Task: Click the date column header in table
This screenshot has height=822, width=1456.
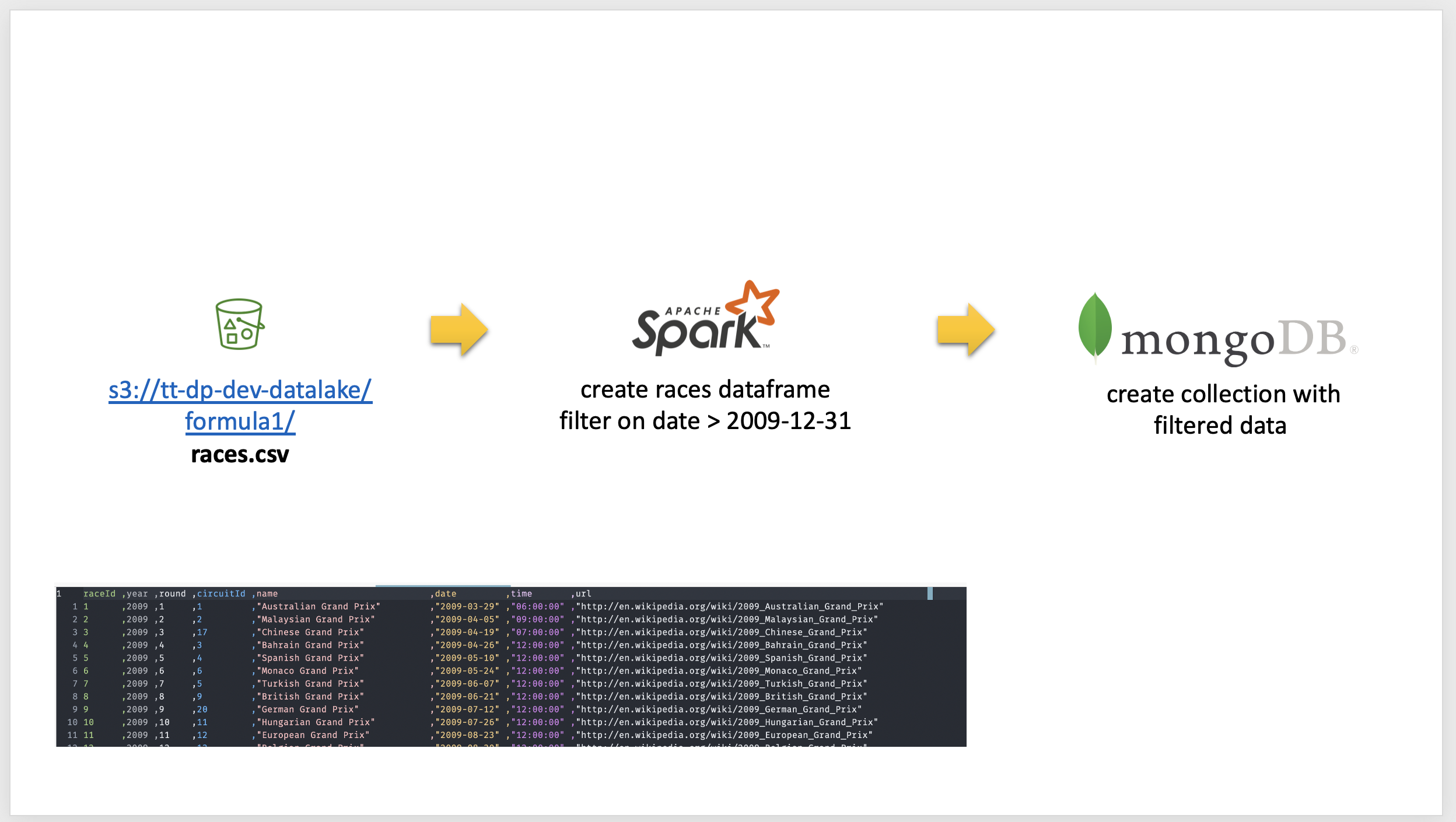Action: pos(446,593)
